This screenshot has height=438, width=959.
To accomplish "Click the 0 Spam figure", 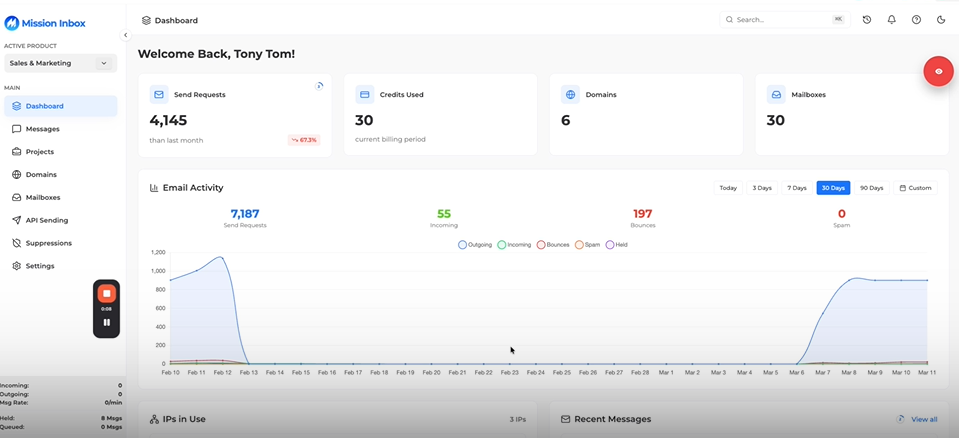I will tap(842, 214).
